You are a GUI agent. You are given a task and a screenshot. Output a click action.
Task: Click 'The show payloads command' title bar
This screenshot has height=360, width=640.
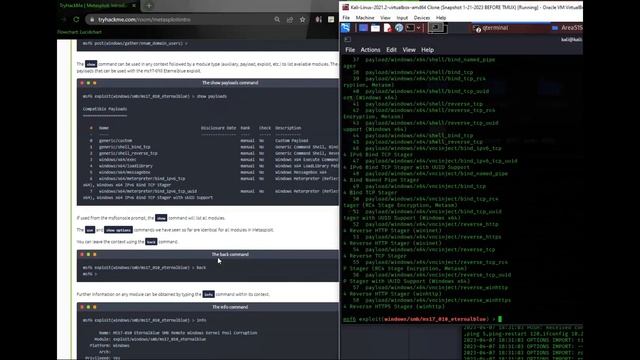tap(208, 83)
